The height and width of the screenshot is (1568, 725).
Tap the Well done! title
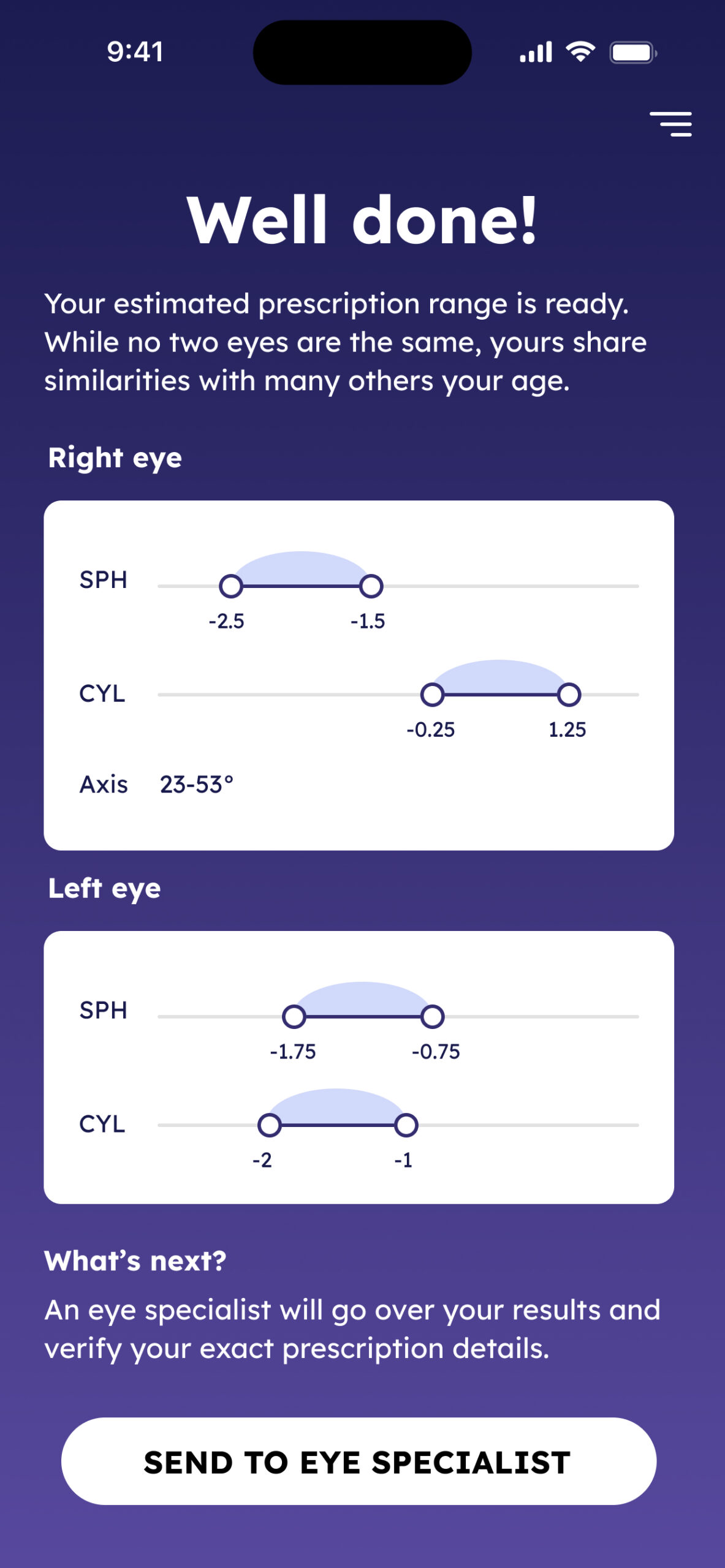coord(362,220)
